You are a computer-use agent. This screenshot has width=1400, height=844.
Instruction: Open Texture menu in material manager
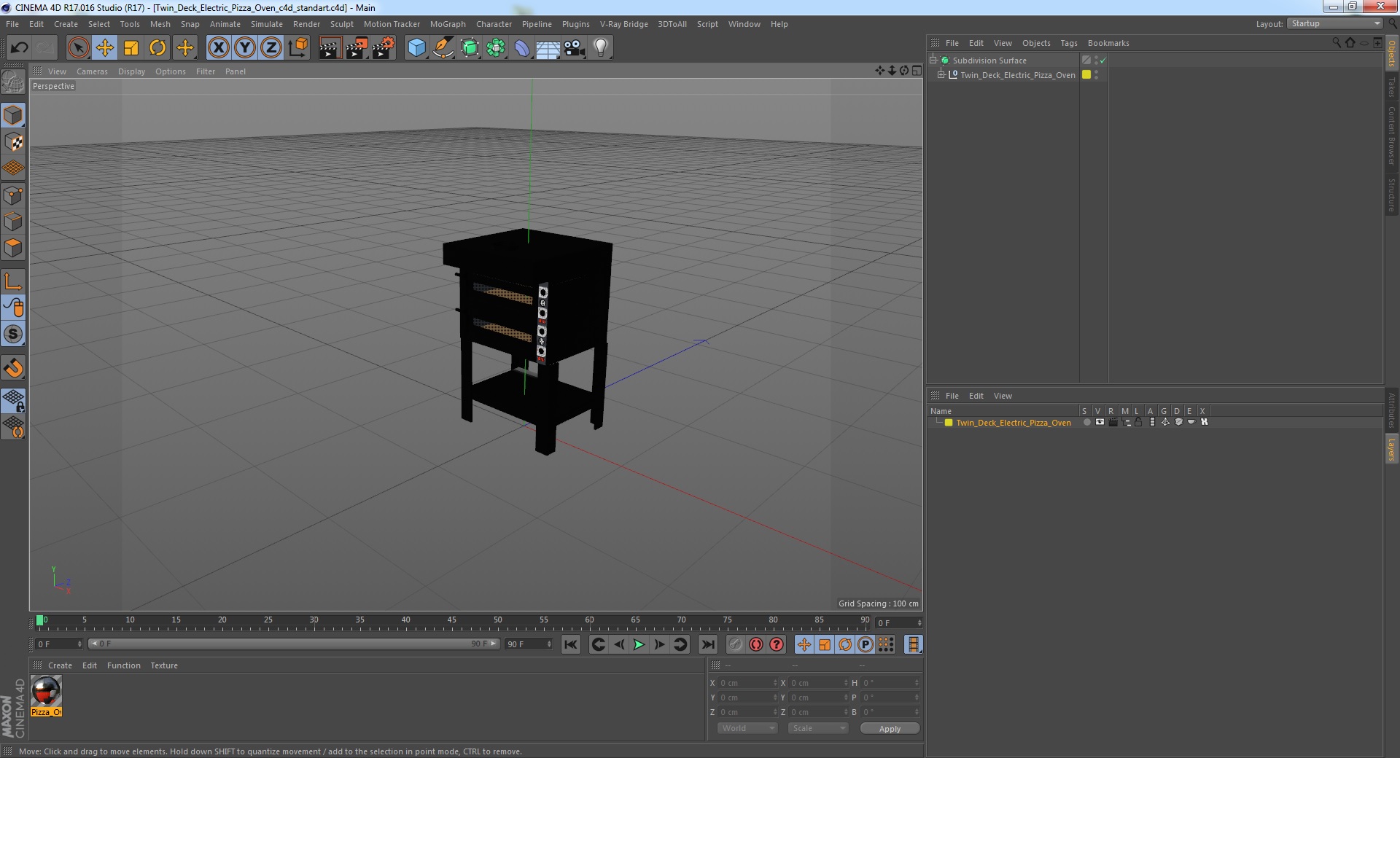click(x=163, y=665)
